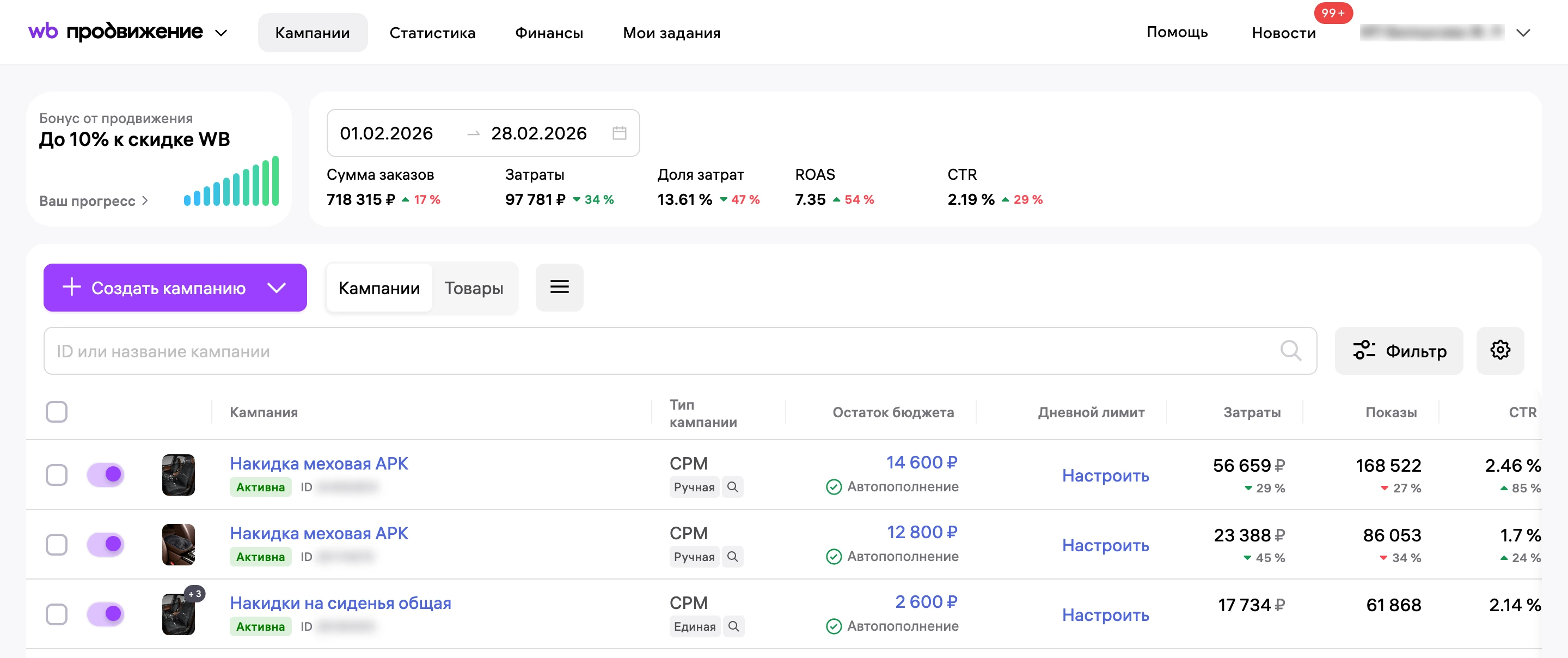Click Настроить for 2 600 ₽ campaign

[x=1105, y=615]
